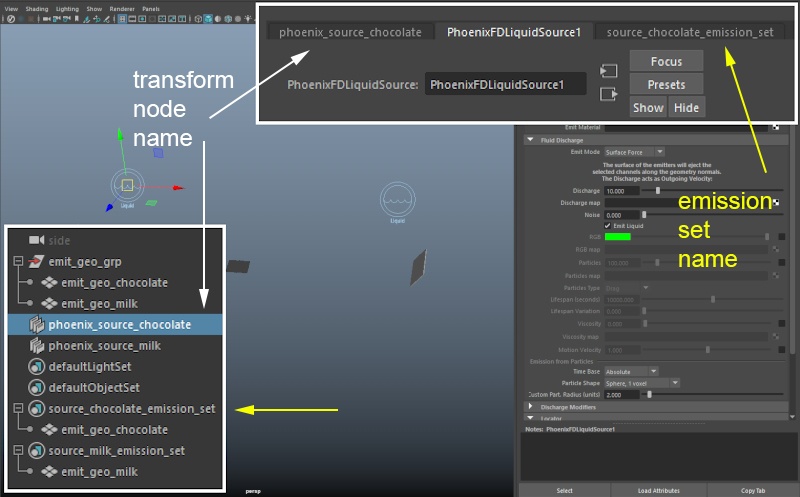Open the Panels menu

(151, 9)
